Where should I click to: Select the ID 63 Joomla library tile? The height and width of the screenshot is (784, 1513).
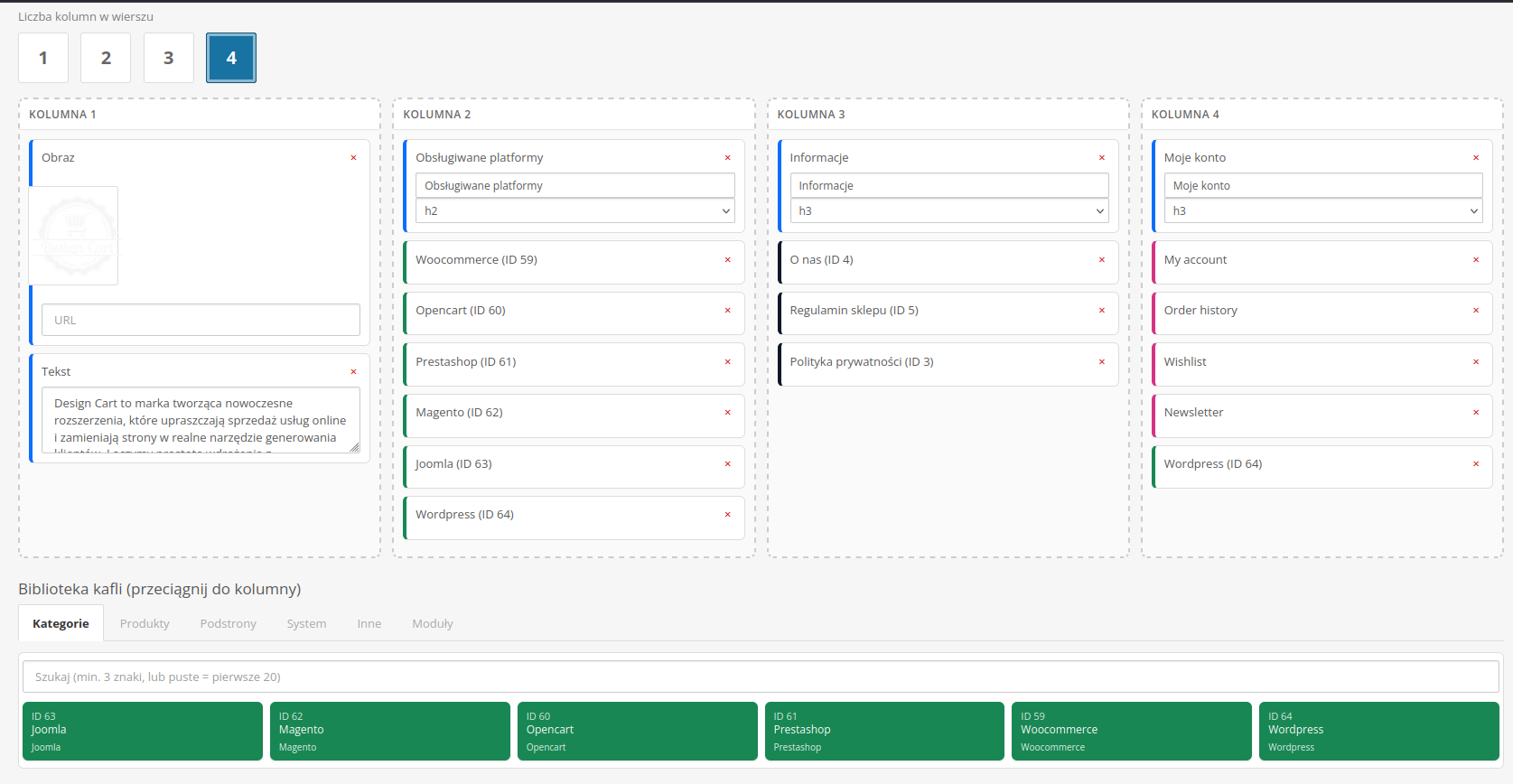143,732
